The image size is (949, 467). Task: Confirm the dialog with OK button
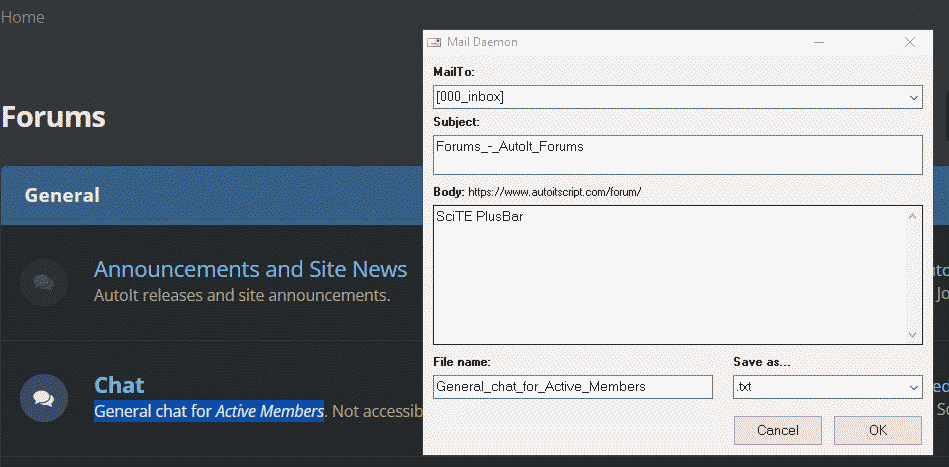[x=878, y=431]
